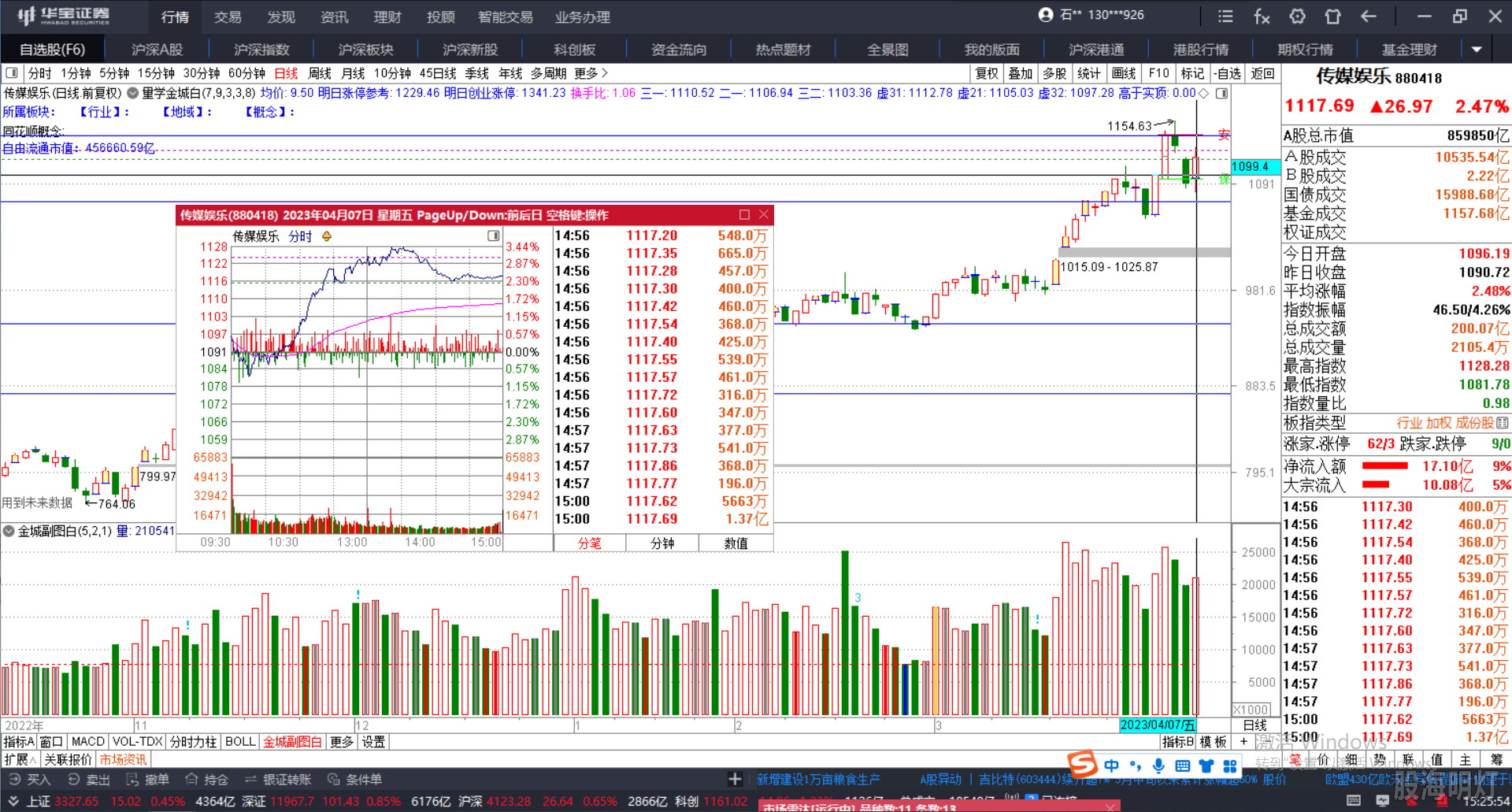Click the F10 info button

pos(1158,73)
